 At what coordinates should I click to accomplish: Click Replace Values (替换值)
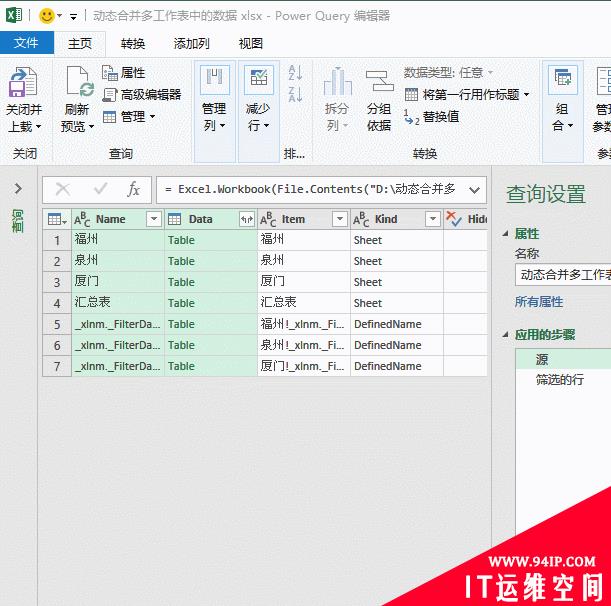coord(432,117)
